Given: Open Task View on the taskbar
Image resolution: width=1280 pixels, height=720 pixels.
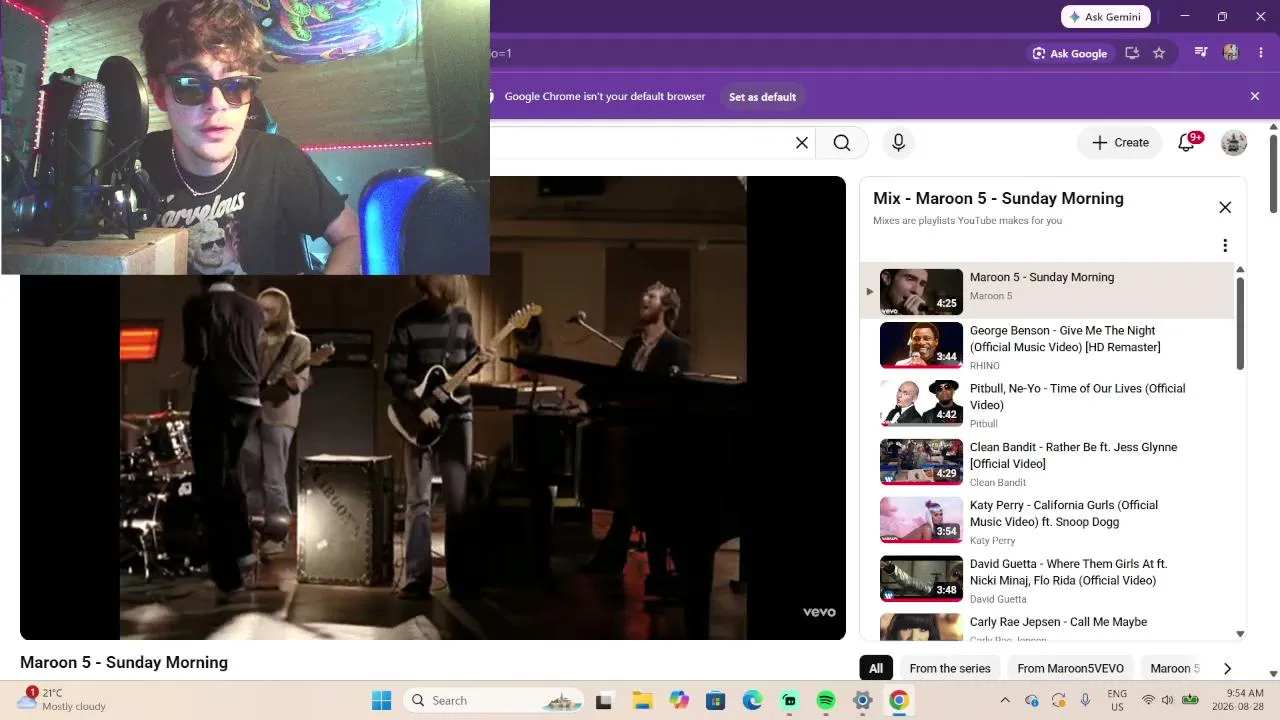Looking at the screenshot, I should [603, 701].
